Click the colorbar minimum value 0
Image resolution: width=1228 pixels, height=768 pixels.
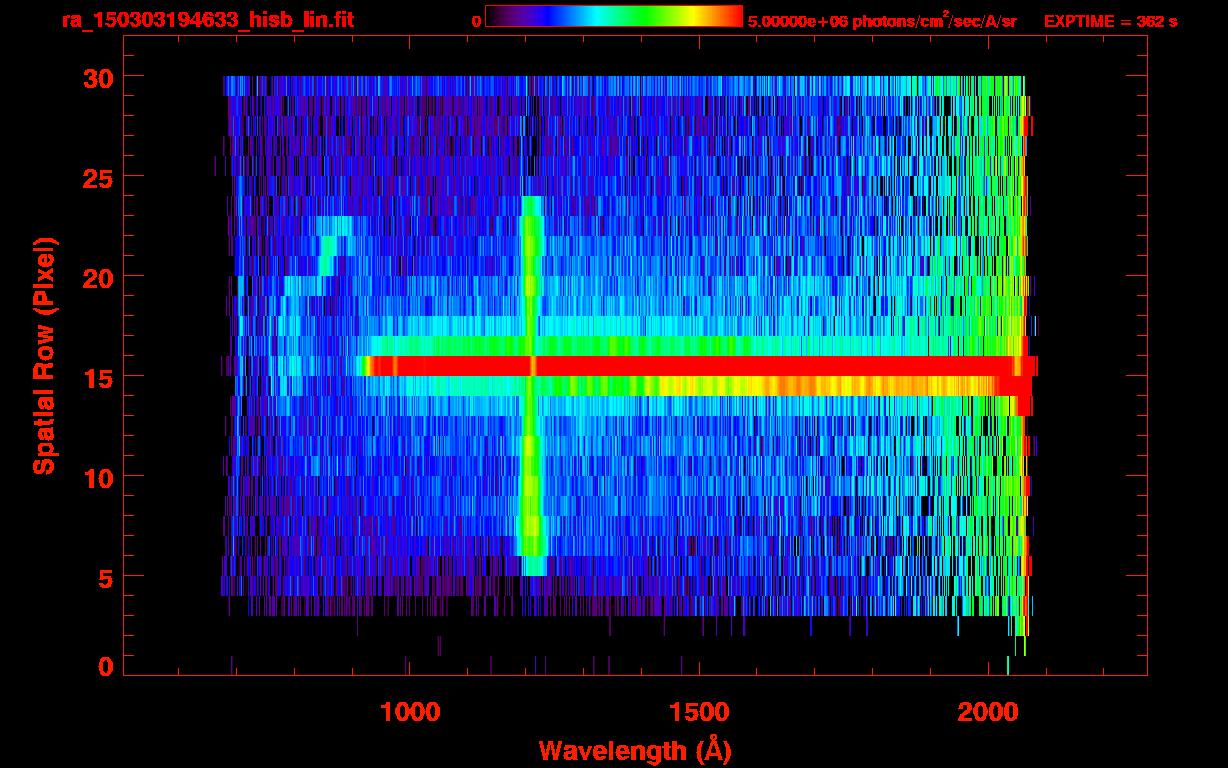(x=477, y=21)
